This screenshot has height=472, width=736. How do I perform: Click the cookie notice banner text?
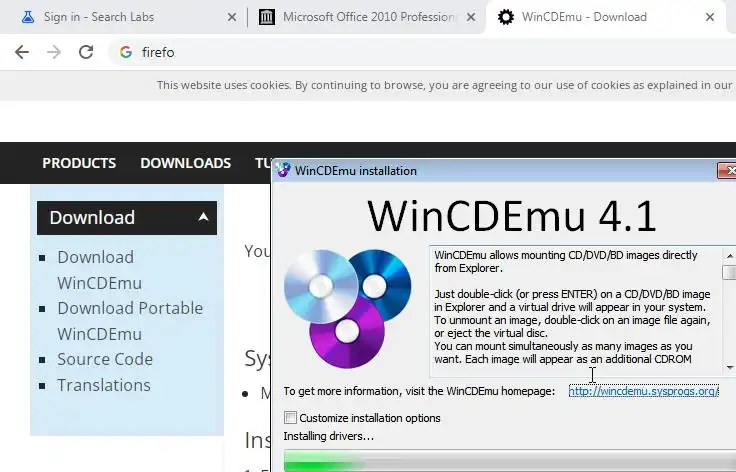(x=444, y=85)
